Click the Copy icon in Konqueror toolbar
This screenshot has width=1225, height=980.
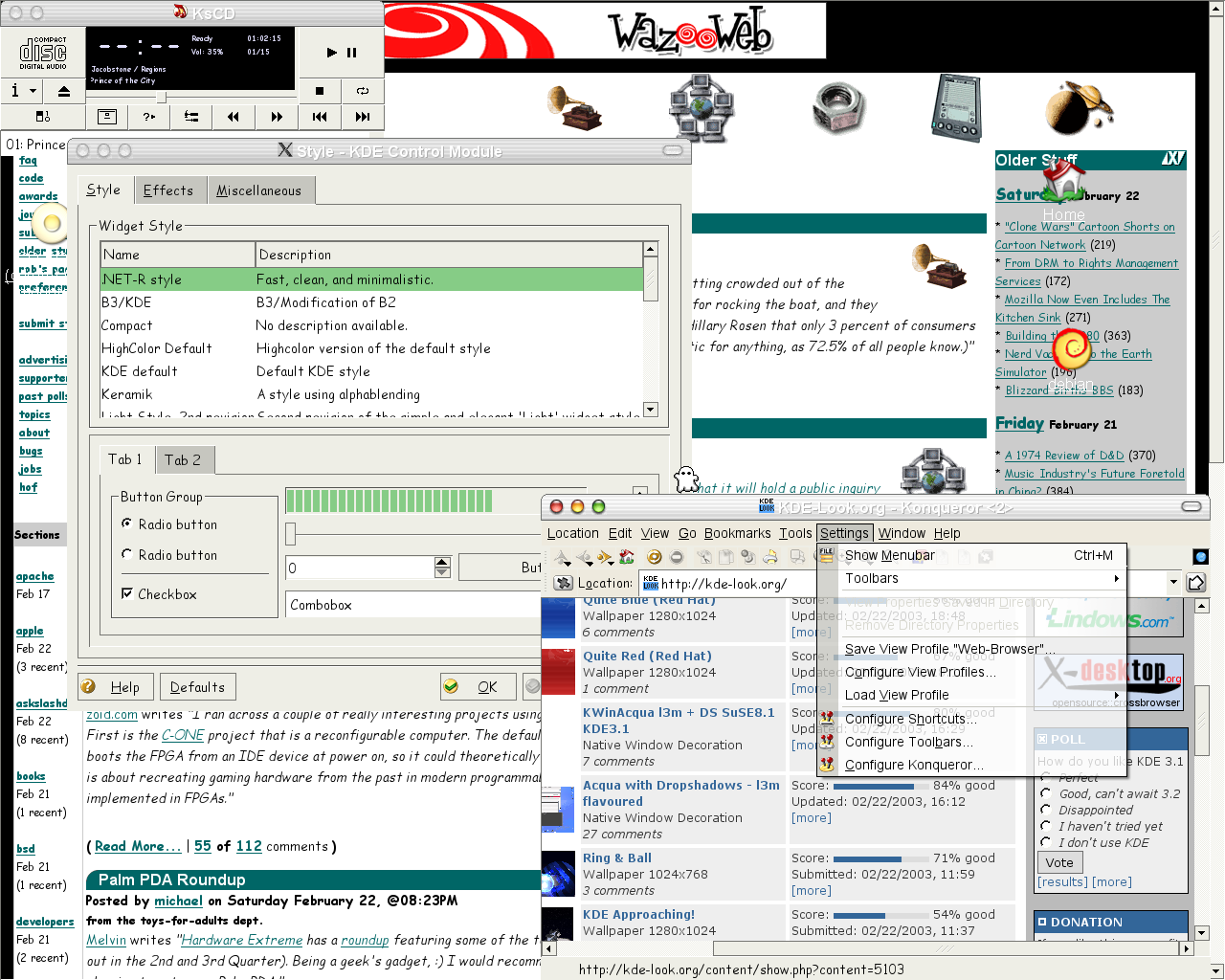pyautogui.click(x=726, y=557)
